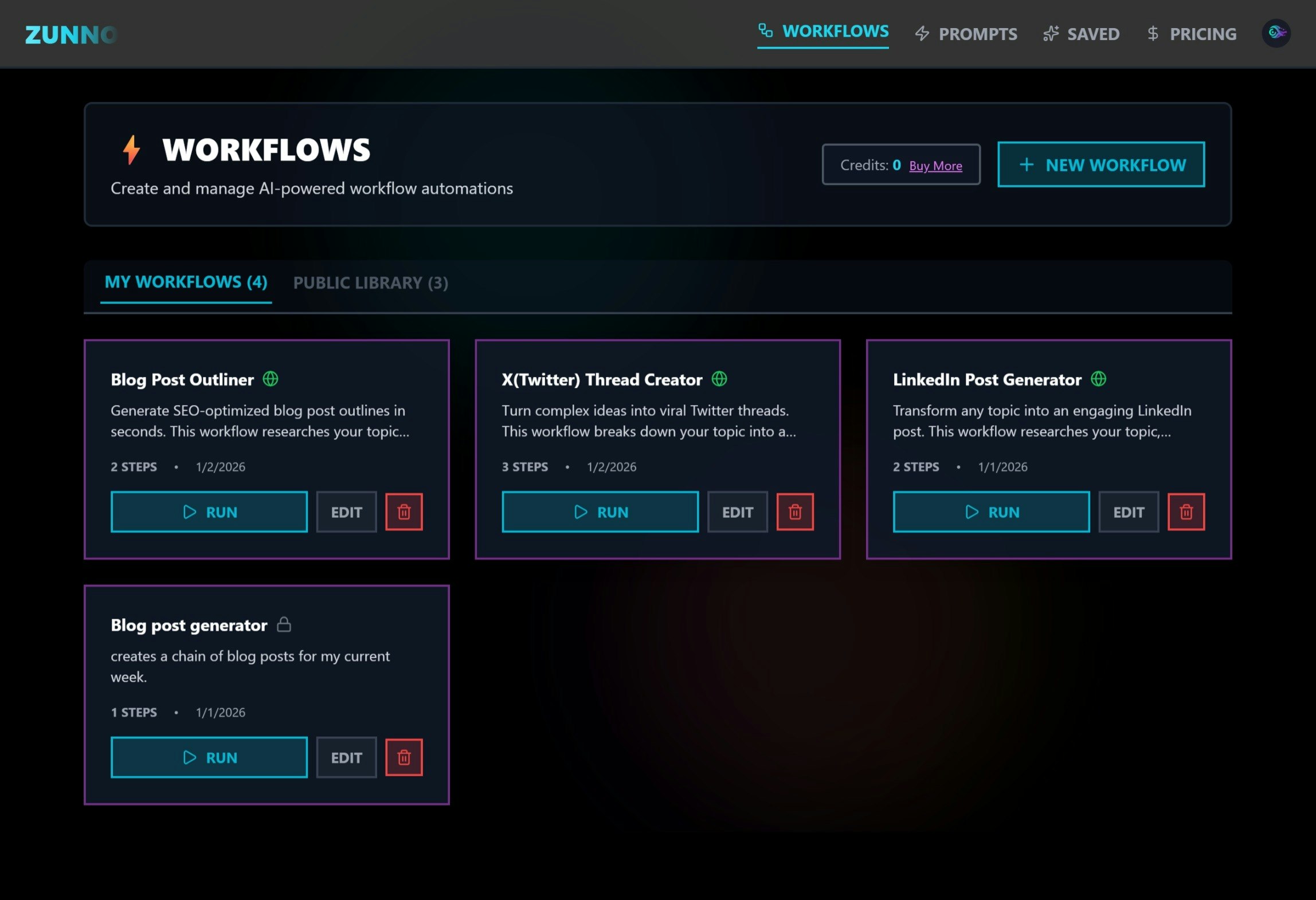Create a New Workflow
Screen dimensions: 1316x900
(1100, 164)
